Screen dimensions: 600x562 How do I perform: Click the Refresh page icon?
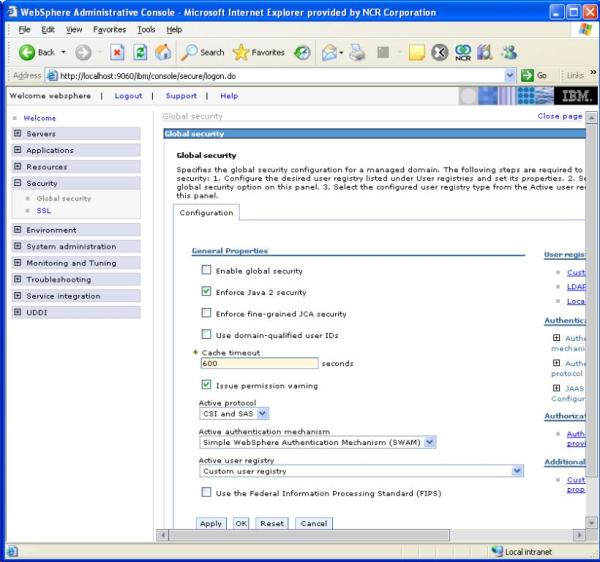pyautogui.click(x=140, y=52)
